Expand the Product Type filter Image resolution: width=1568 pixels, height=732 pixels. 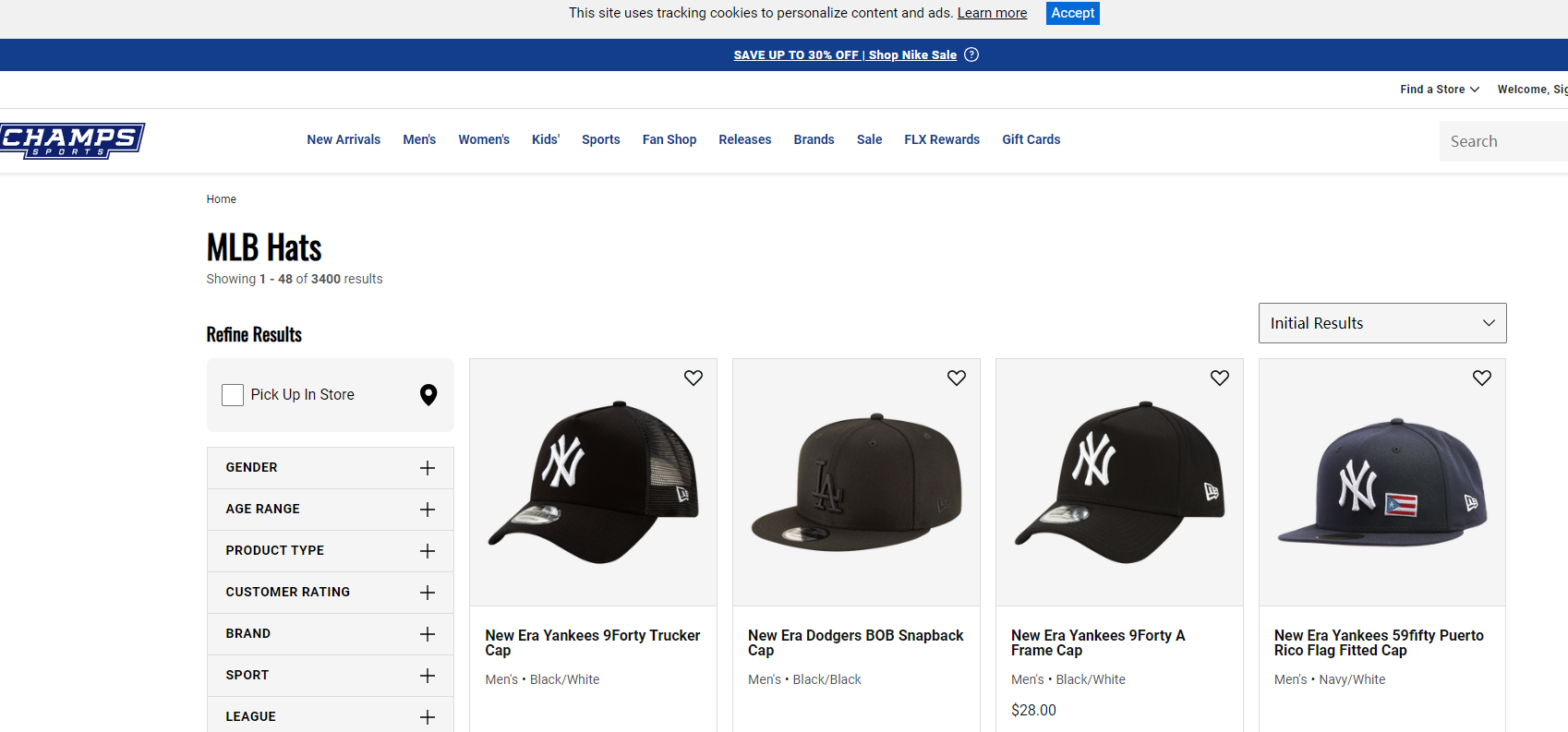coord(331,551)
